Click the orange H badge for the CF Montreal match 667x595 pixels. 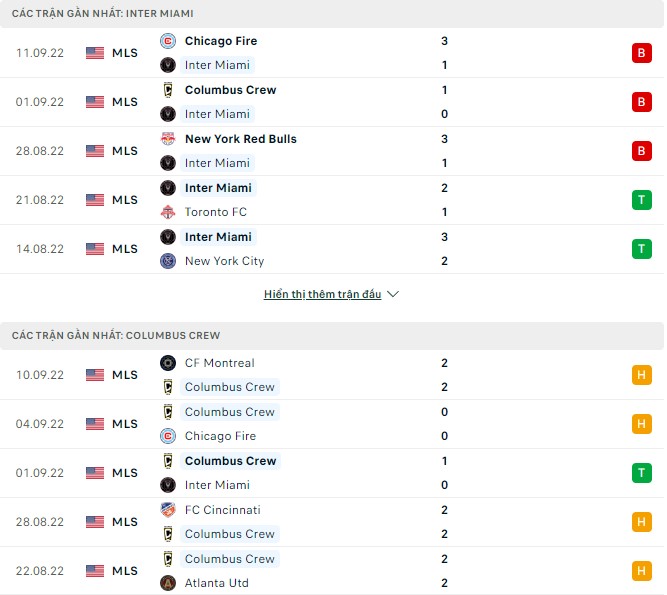641,375
